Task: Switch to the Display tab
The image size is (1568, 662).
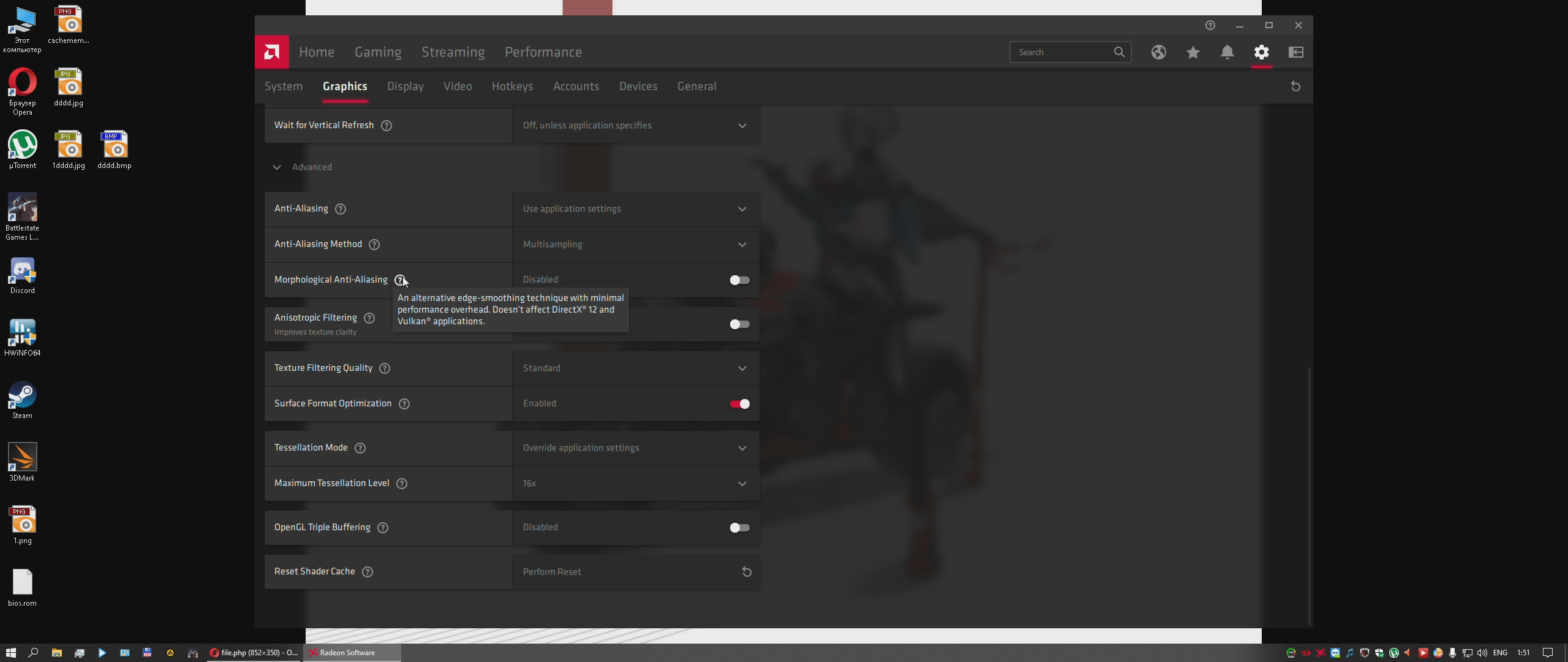Action: click(x=405, y=86)
